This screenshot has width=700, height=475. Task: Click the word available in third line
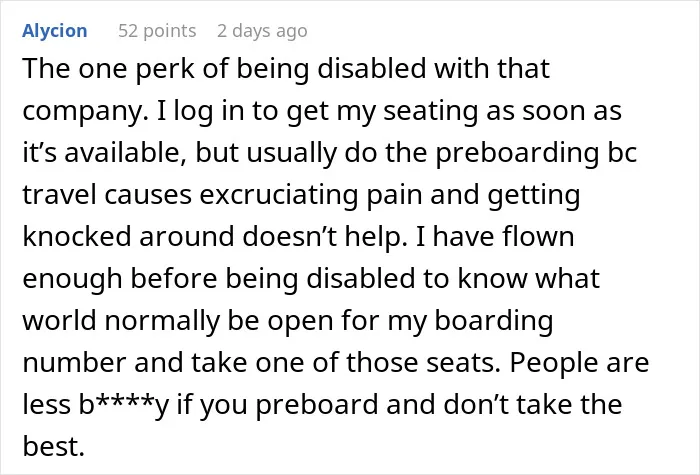125,153
